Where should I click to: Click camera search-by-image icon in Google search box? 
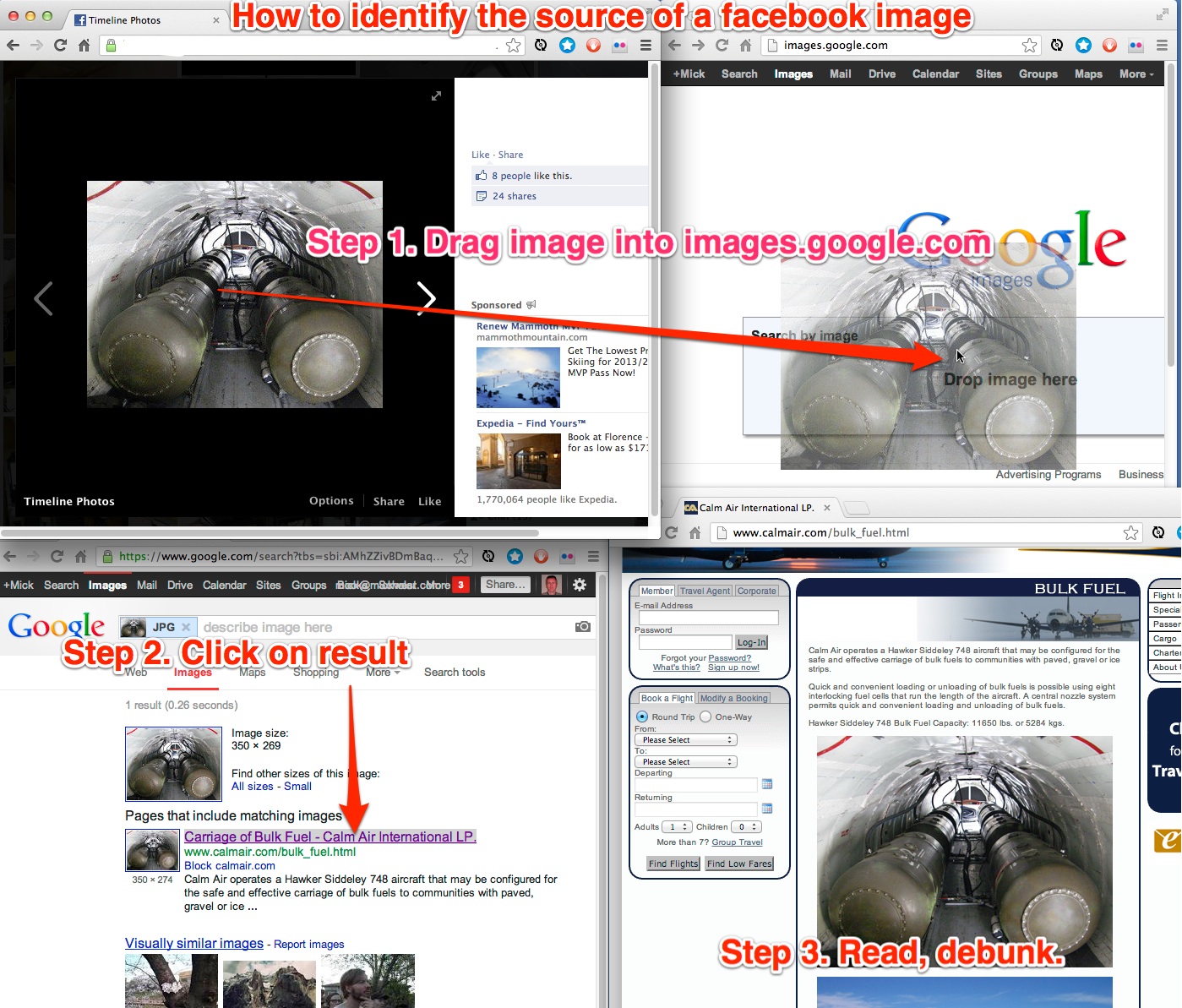click(582, 627)
